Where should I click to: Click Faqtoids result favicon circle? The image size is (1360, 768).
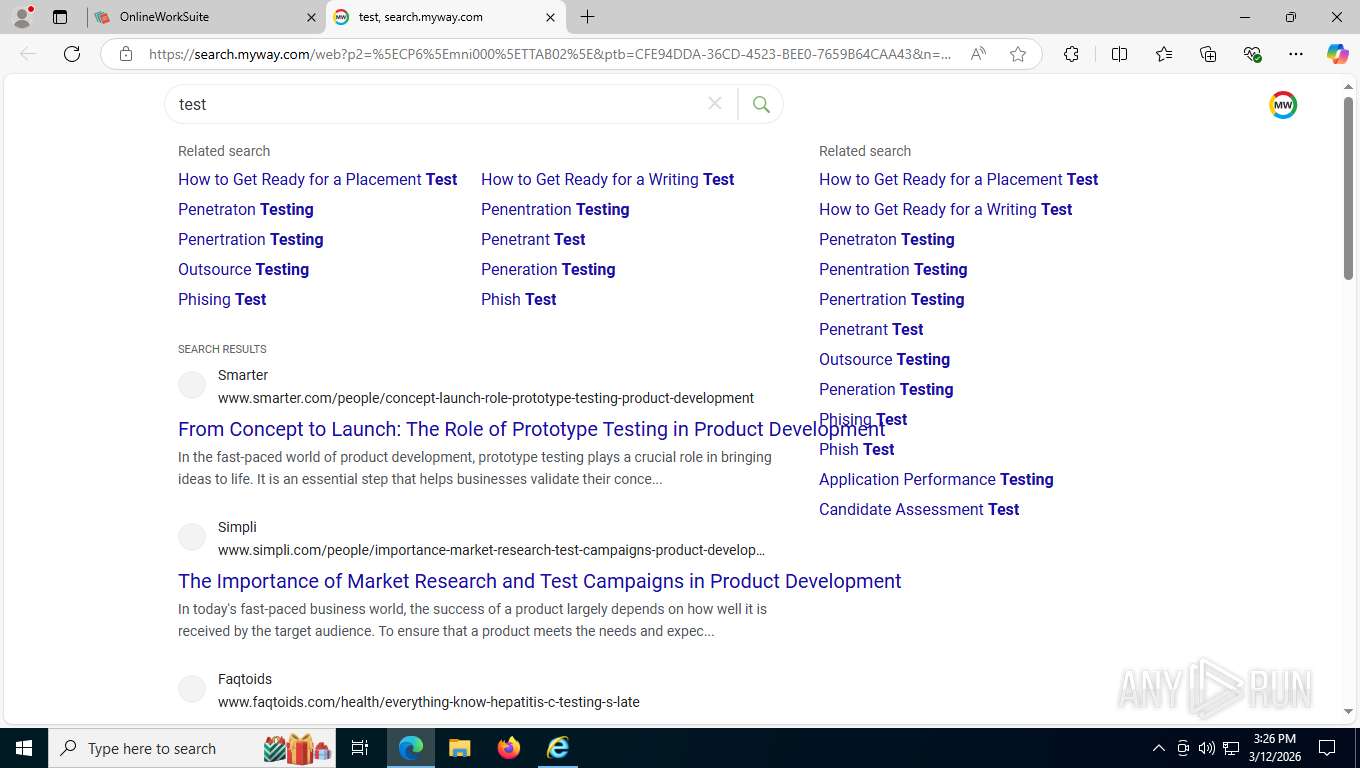click(192, 689)
